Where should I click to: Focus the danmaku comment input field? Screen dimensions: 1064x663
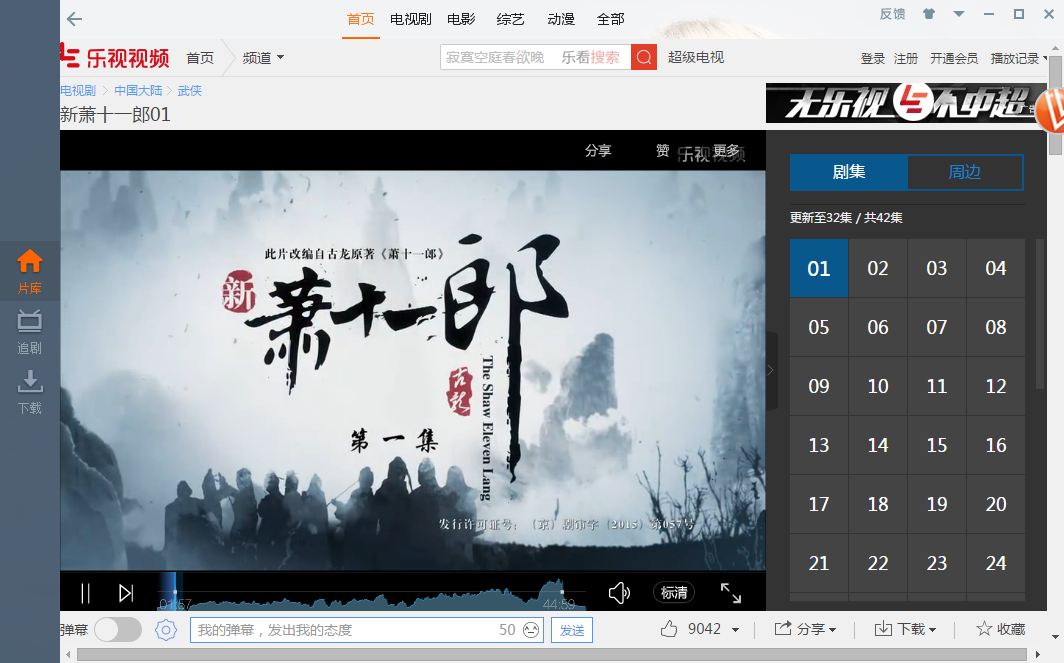[366, 630]
